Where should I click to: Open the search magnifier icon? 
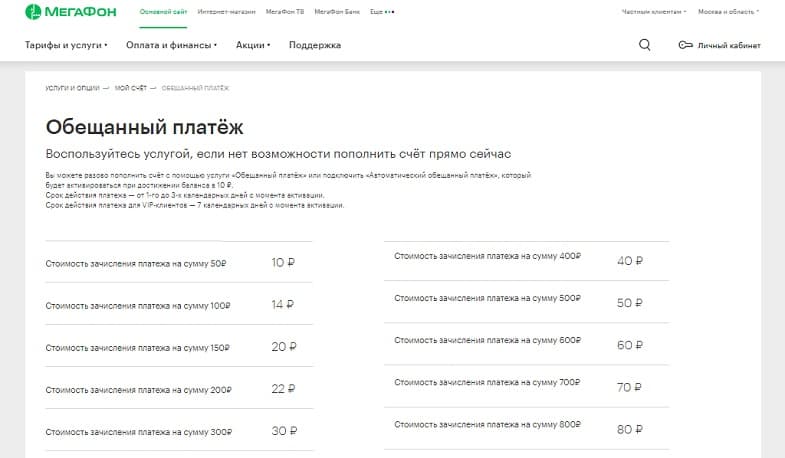click(x=645, y=45)
